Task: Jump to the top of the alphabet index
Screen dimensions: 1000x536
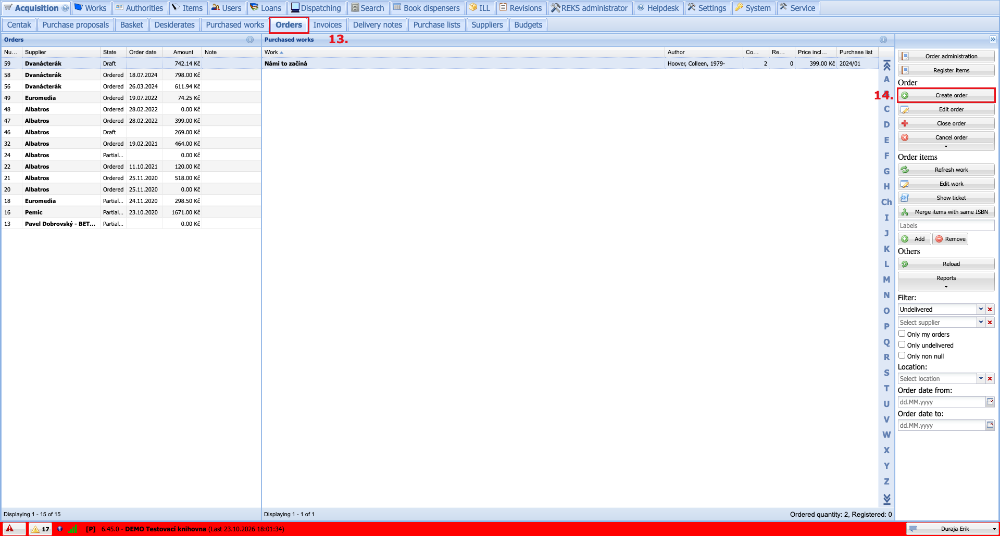Action: click(x=886, y=64)
